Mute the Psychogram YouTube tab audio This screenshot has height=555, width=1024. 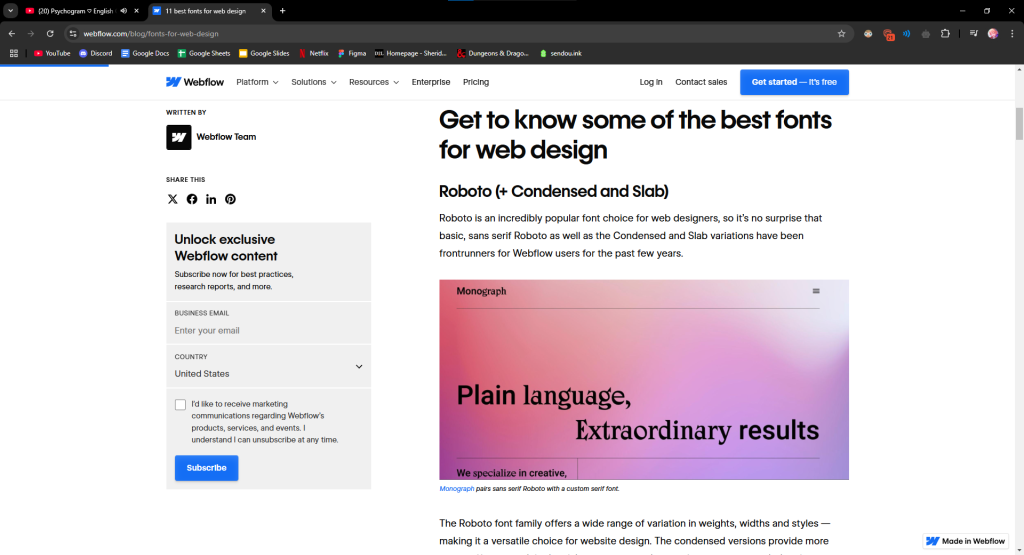click(123, 11)
